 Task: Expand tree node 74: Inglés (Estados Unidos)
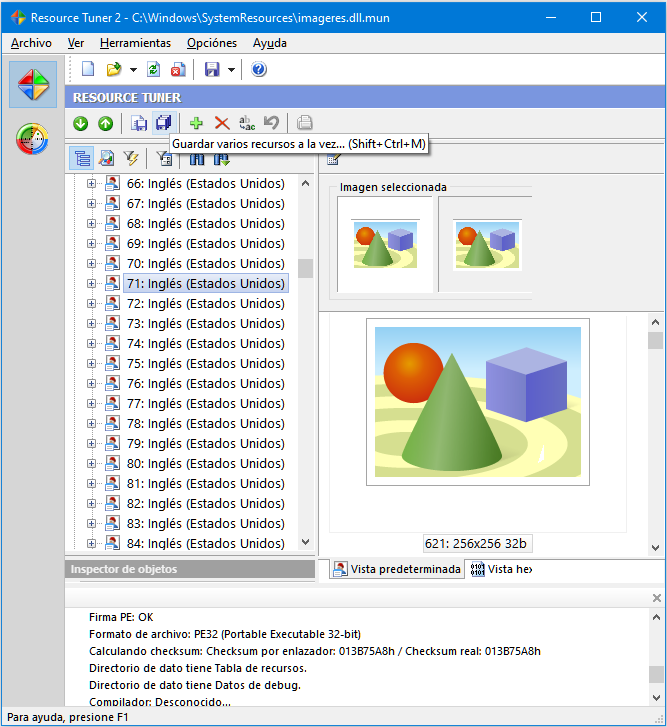tap(91, 344)
